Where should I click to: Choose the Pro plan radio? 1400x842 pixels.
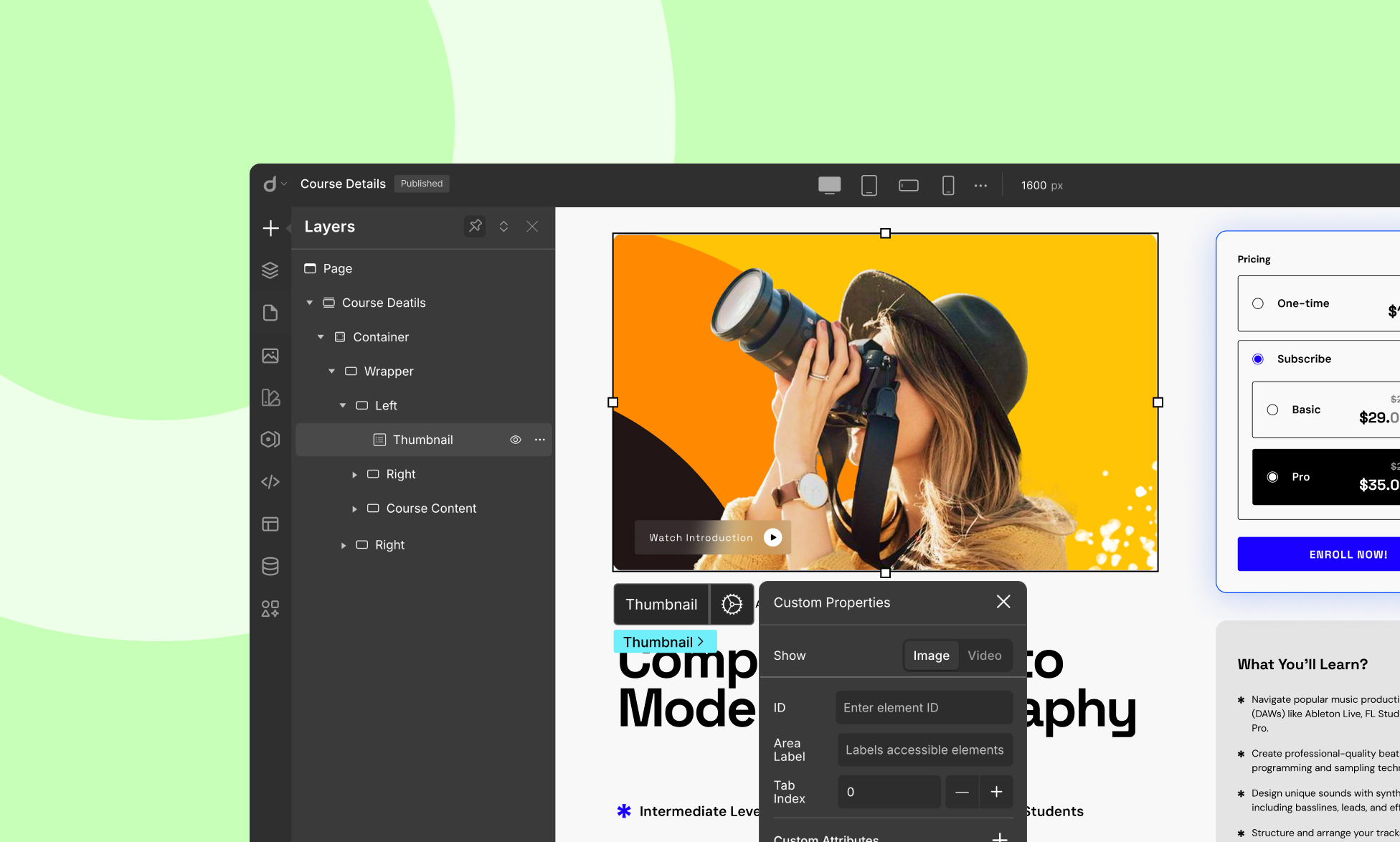1272,477
